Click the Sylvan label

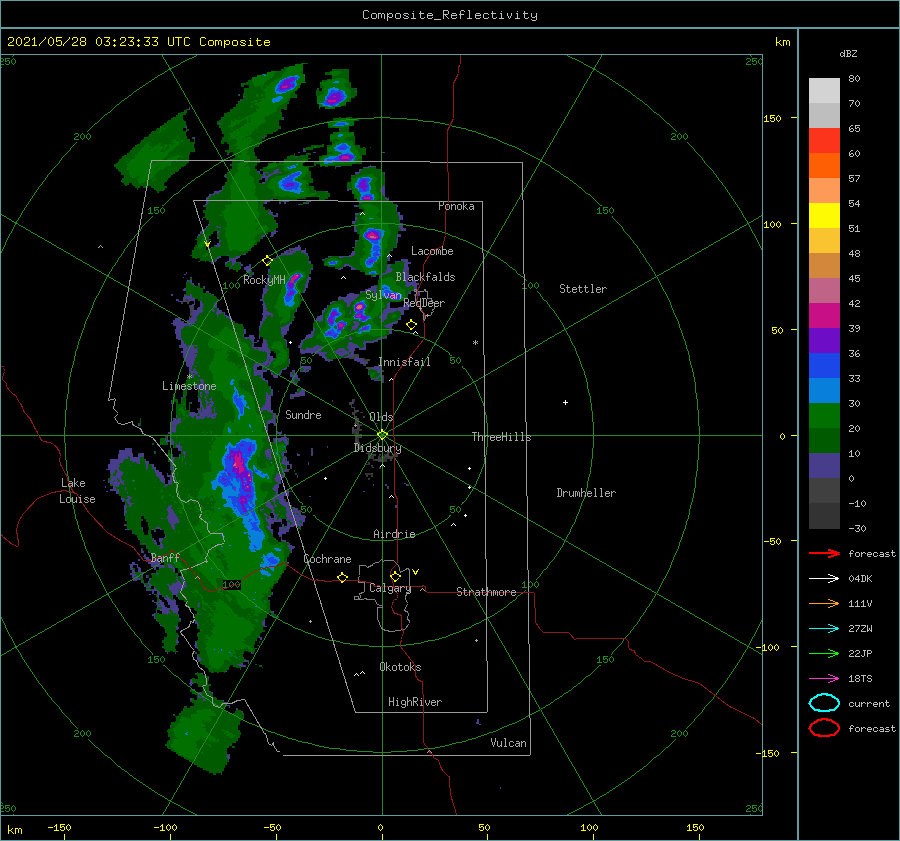pyautogui.click(x=383, y=295)
